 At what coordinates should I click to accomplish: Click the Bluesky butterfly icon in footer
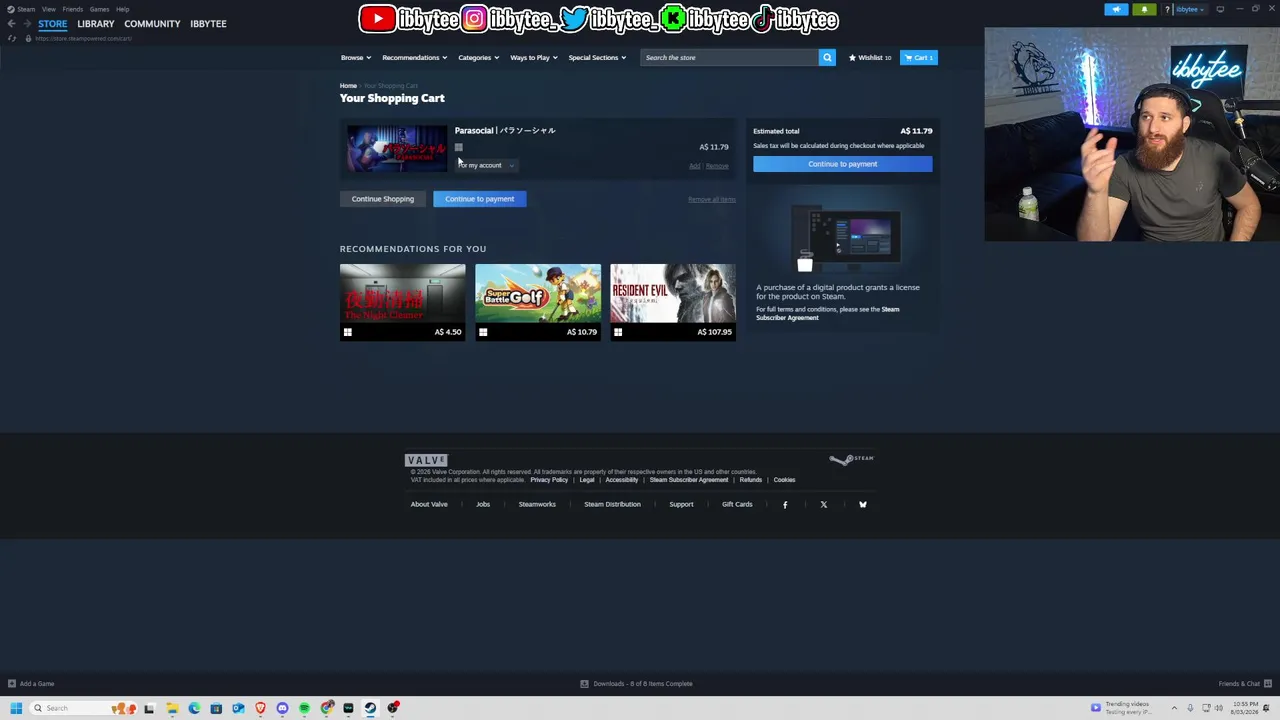click(863, 505)
